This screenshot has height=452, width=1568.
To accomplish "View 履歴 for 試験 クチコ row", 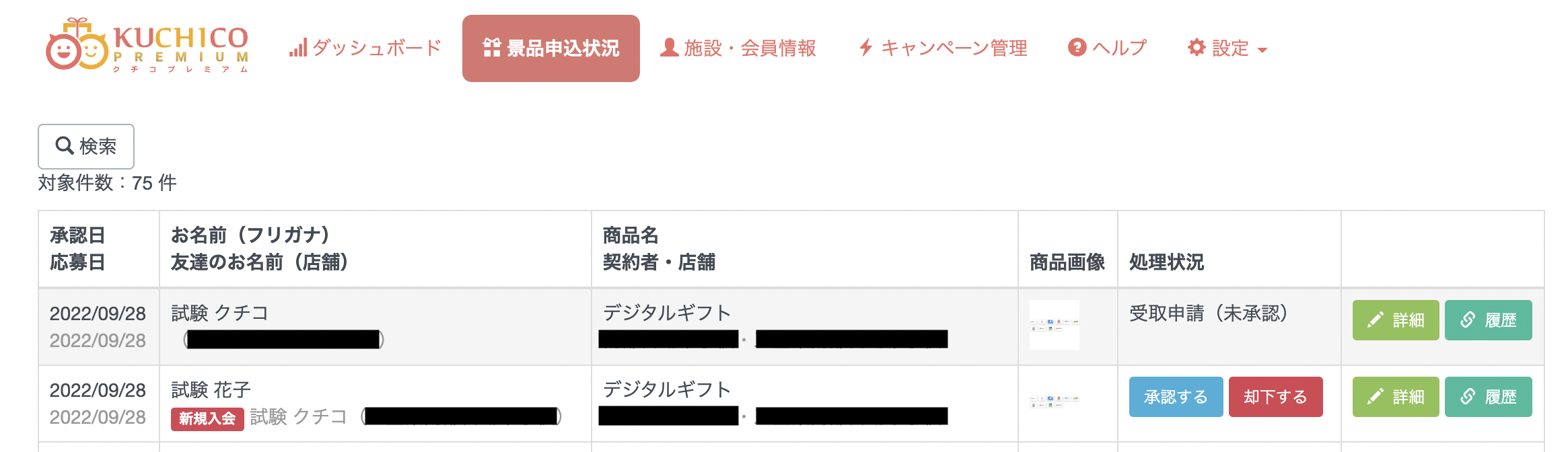I will [x=1489, y=320].
